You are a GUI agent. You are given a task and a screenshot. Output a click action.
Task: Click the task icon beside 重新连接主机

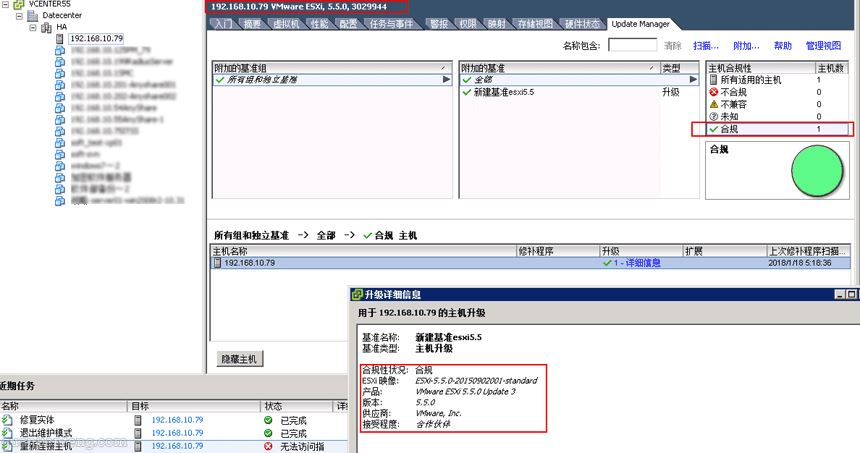coord(7,446)
